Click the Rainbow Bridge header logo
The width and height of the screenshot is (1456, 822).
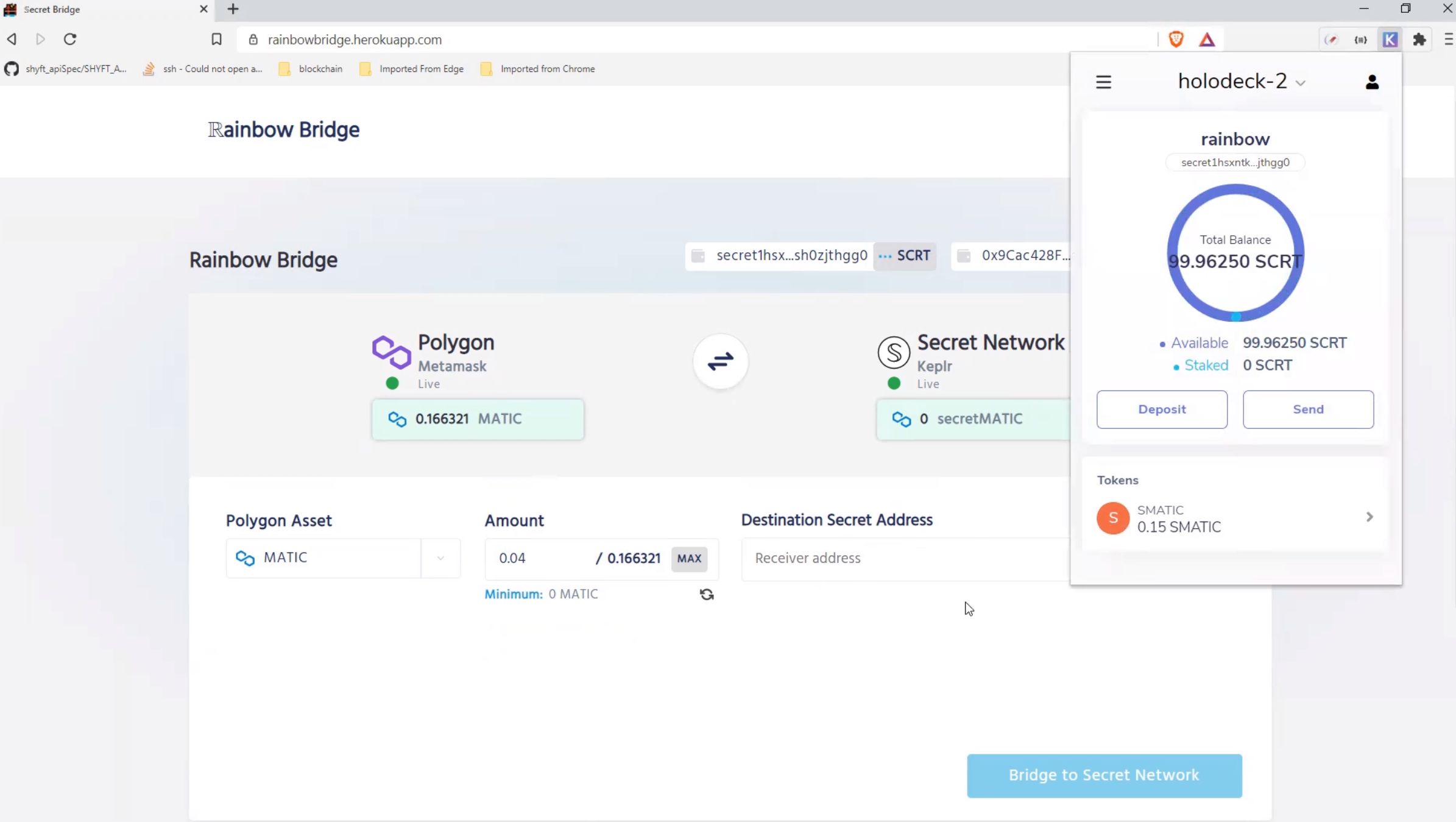tap(284, 130)
